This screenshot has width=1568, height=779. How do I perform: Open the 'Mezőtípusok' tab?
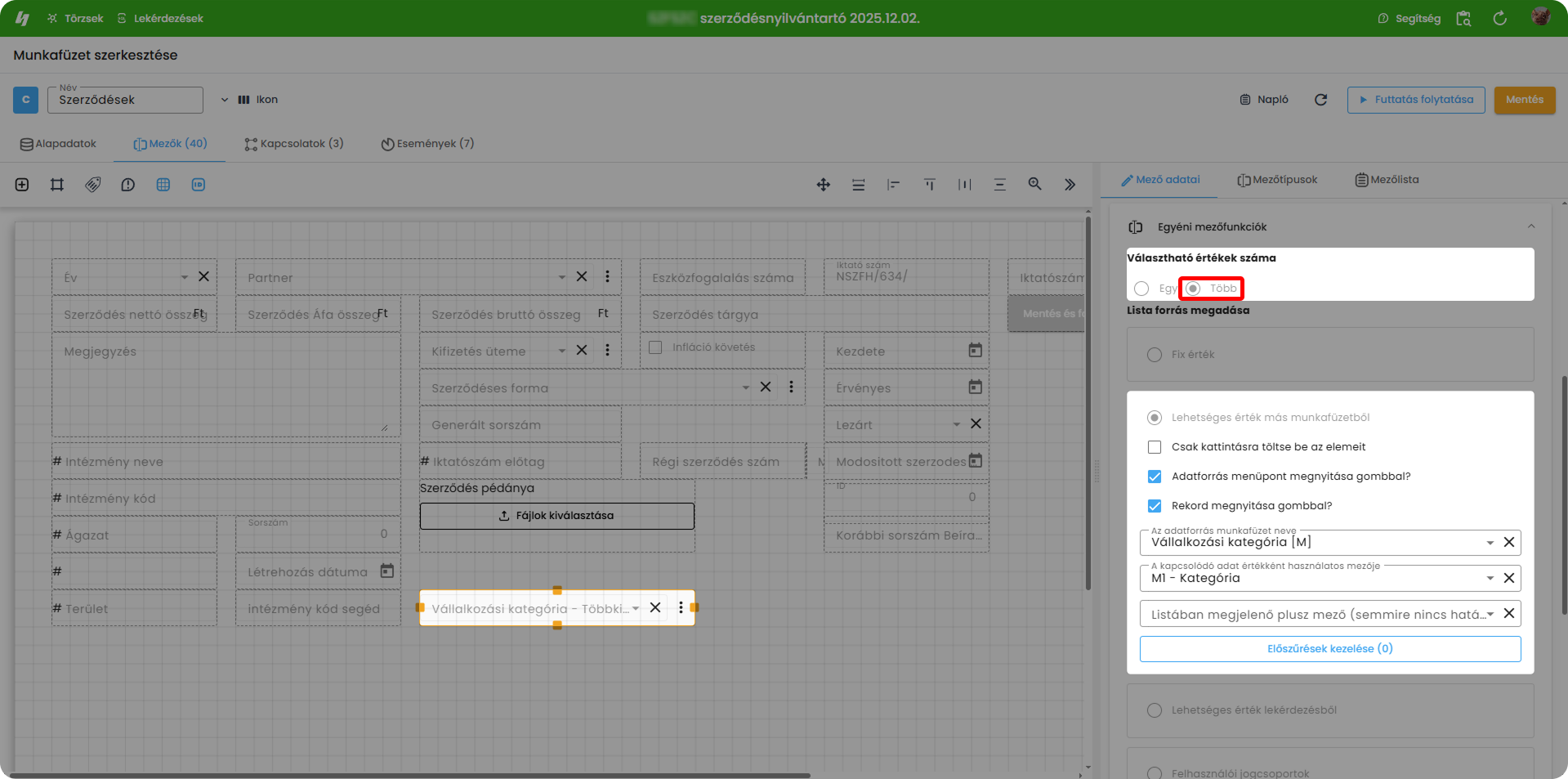point(1277,180)
